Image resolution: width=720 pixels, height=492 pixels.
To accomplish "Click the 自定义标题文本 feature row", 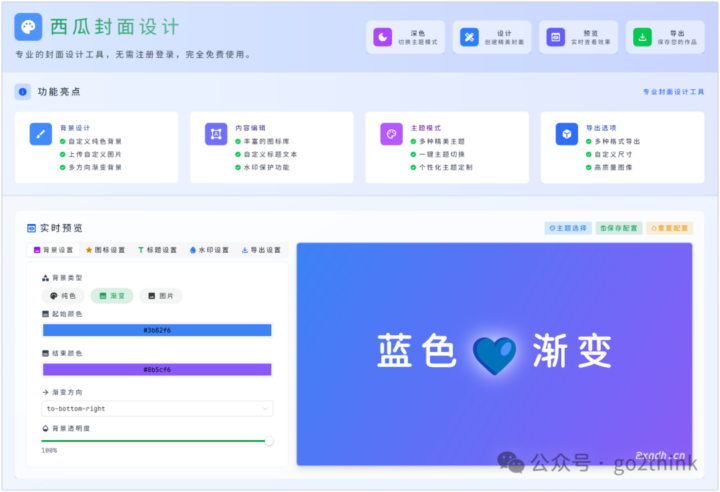I will [x=266, y=154].
